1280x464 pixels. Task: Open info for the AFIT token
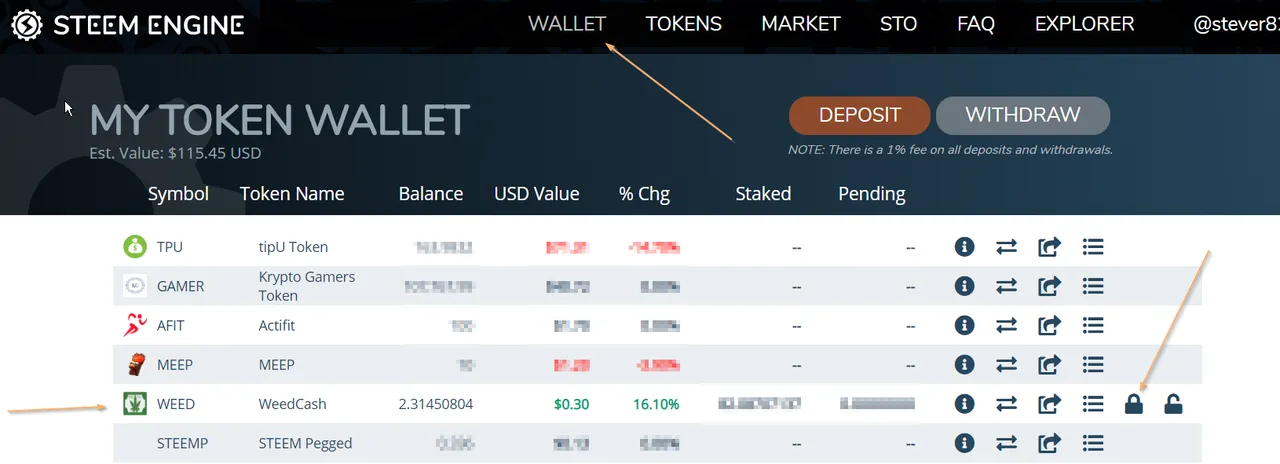click(x=964, y=325)
